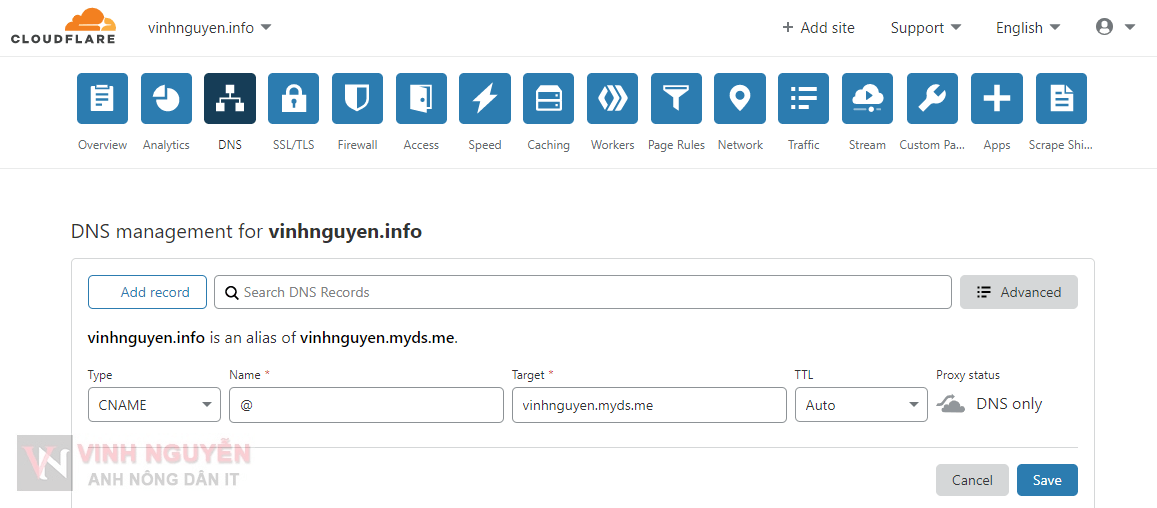Viewport: 1157px width, 508px height.
Task: Open the Scrape Shield document icon
Action: (1062, 98)
